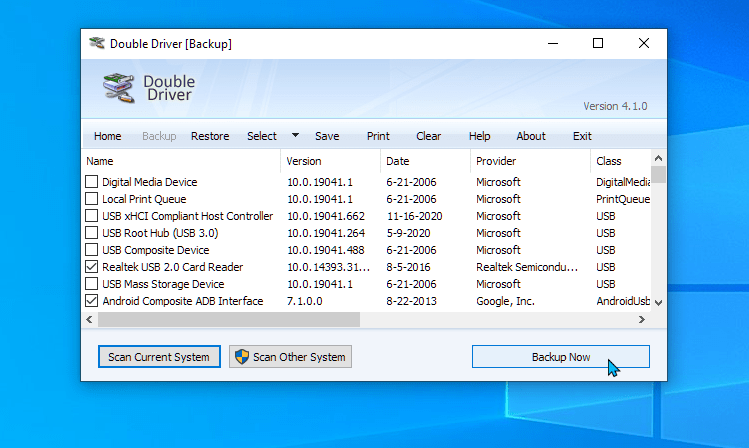Click the date 8-22-2013 cell
The width and height of the screenshot is (749, 448).
(411, 301)
